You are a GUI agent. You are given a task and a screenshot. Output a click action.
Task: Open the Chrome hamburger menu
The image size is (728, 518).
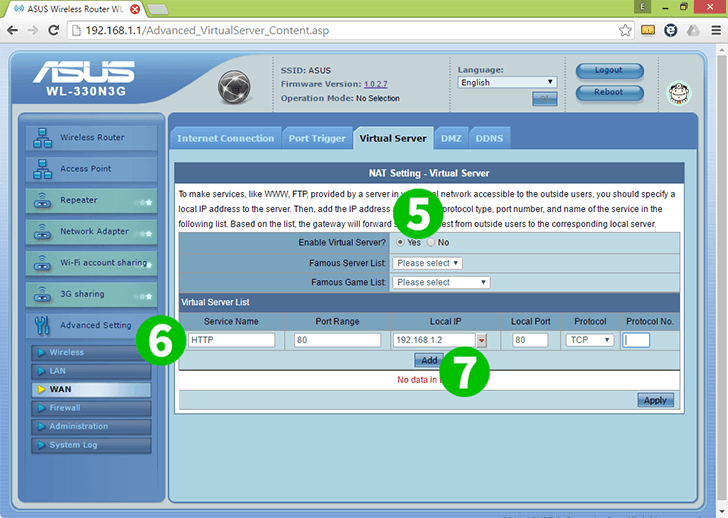(716, 31)
